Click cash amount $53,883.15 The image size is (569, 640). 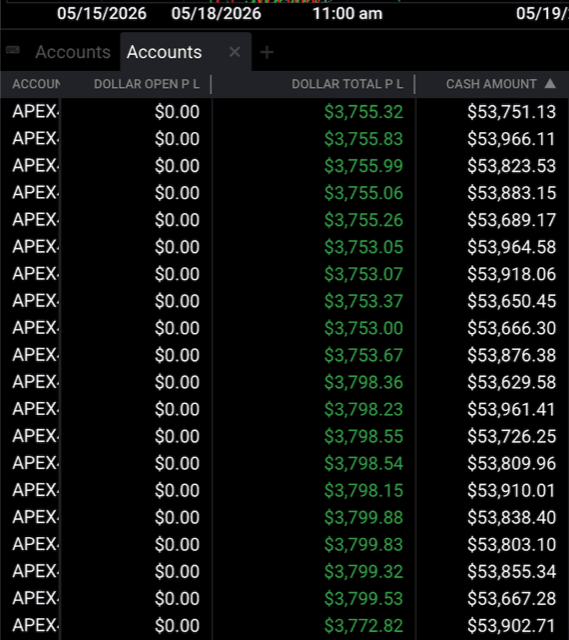[x=511, y=193]
